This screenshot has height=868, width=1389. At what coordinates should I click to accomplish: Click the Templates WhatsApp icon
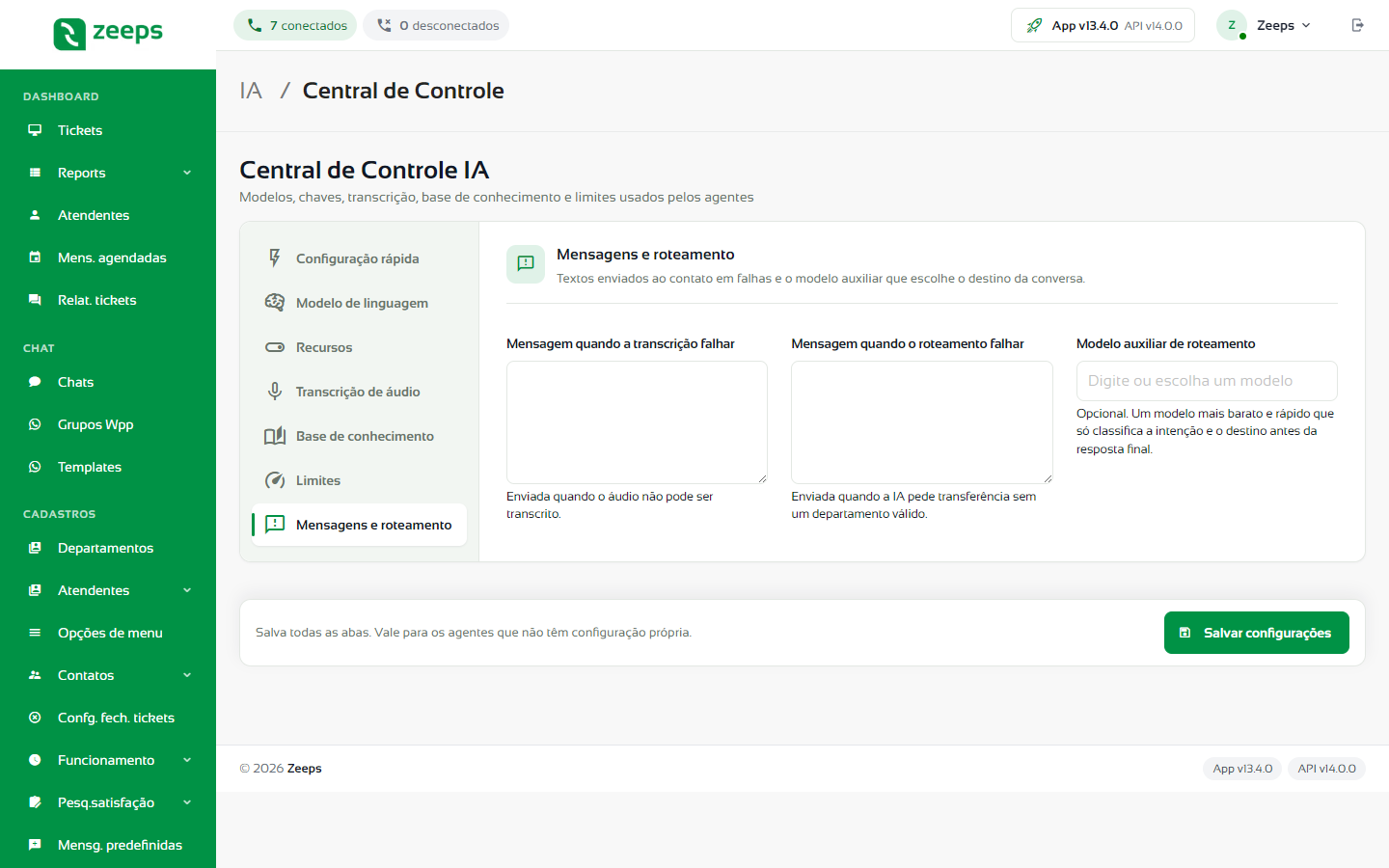pos(35,467)
